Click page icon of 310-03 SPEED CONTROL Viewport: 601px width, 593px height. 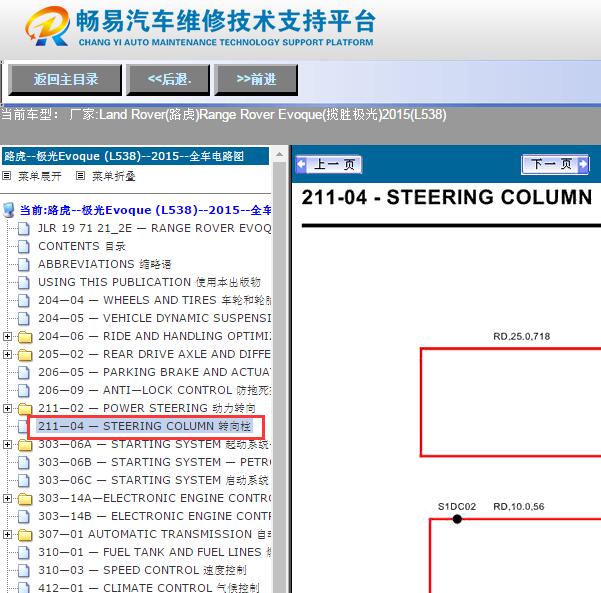(24, 571)
